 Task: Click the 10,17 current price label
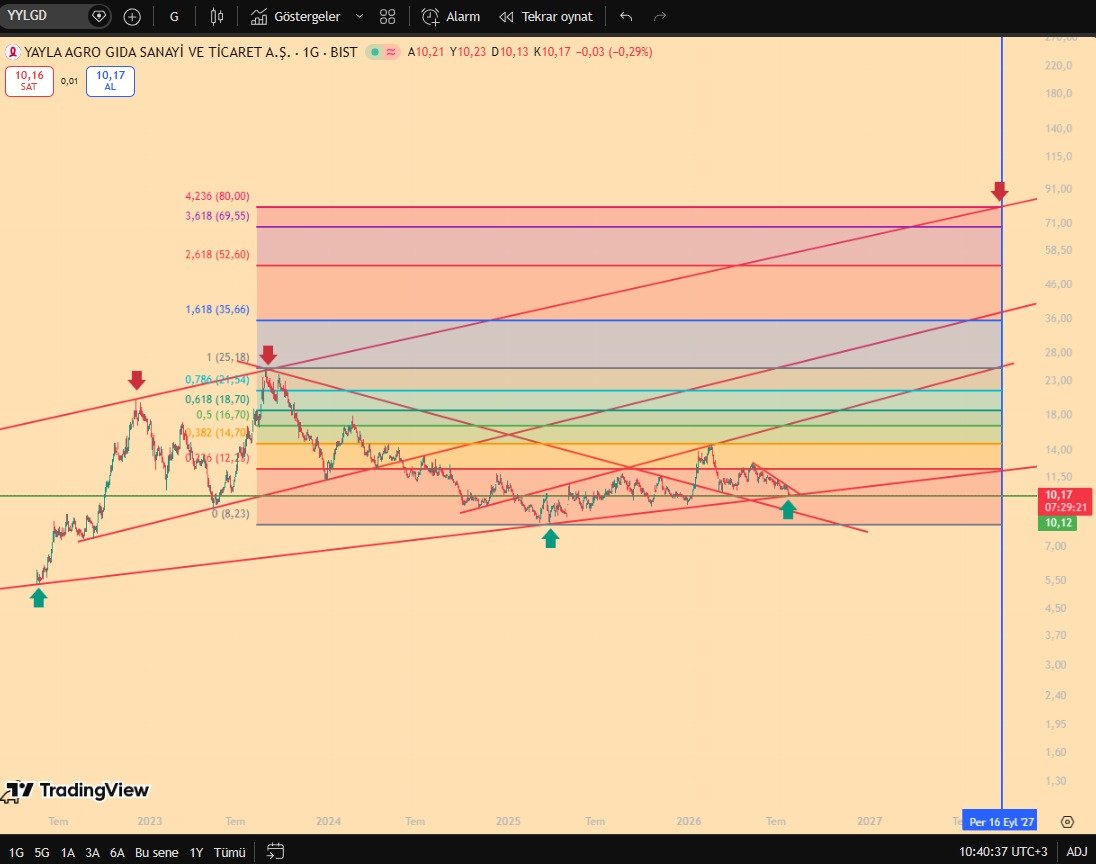1065,501
